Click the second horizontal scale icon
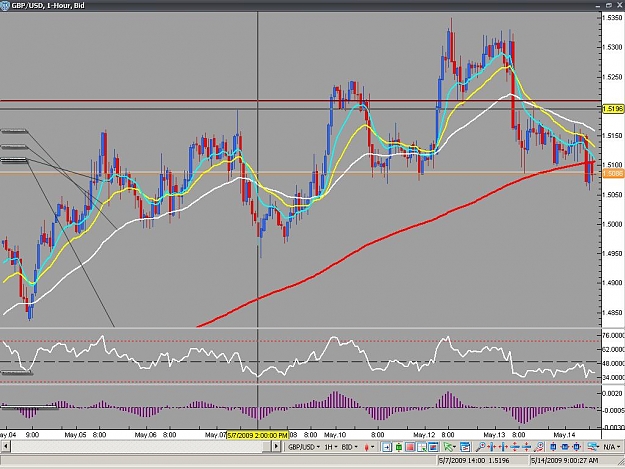 (x=503, y=447)
